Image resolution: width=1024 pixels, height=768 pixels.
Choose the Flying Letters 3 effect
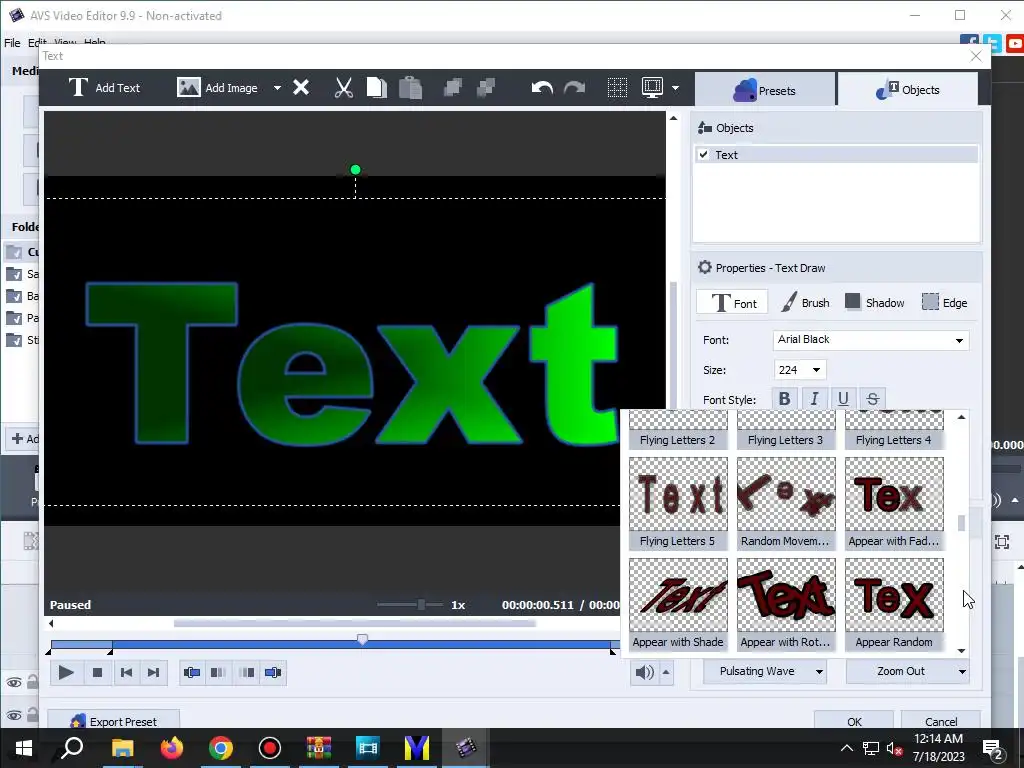pyautogui.click(x=786, y=430)
